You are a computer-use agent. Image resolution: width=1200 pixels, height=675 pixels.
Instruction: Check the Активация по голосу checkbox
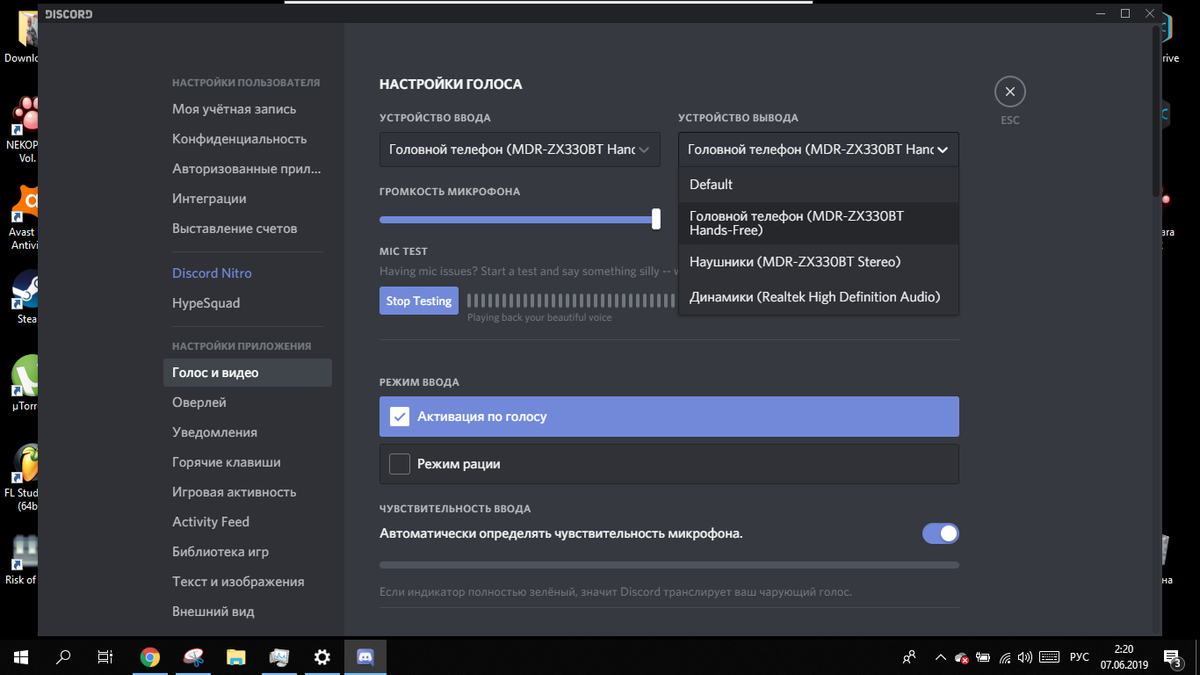400,417
